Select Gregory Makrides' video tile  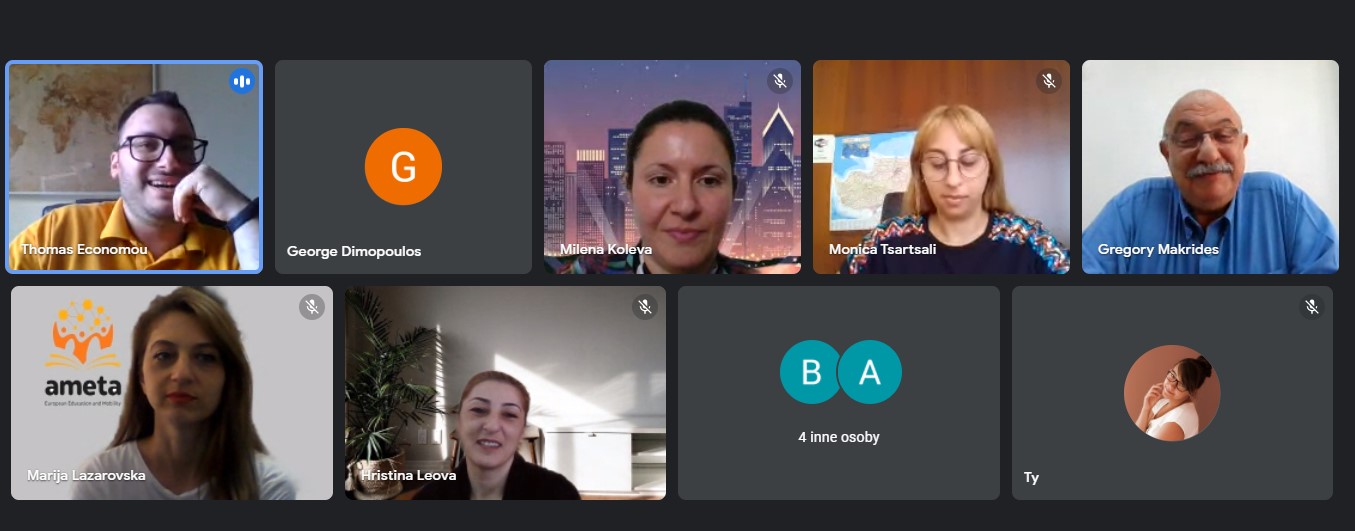pos(1210,167)
